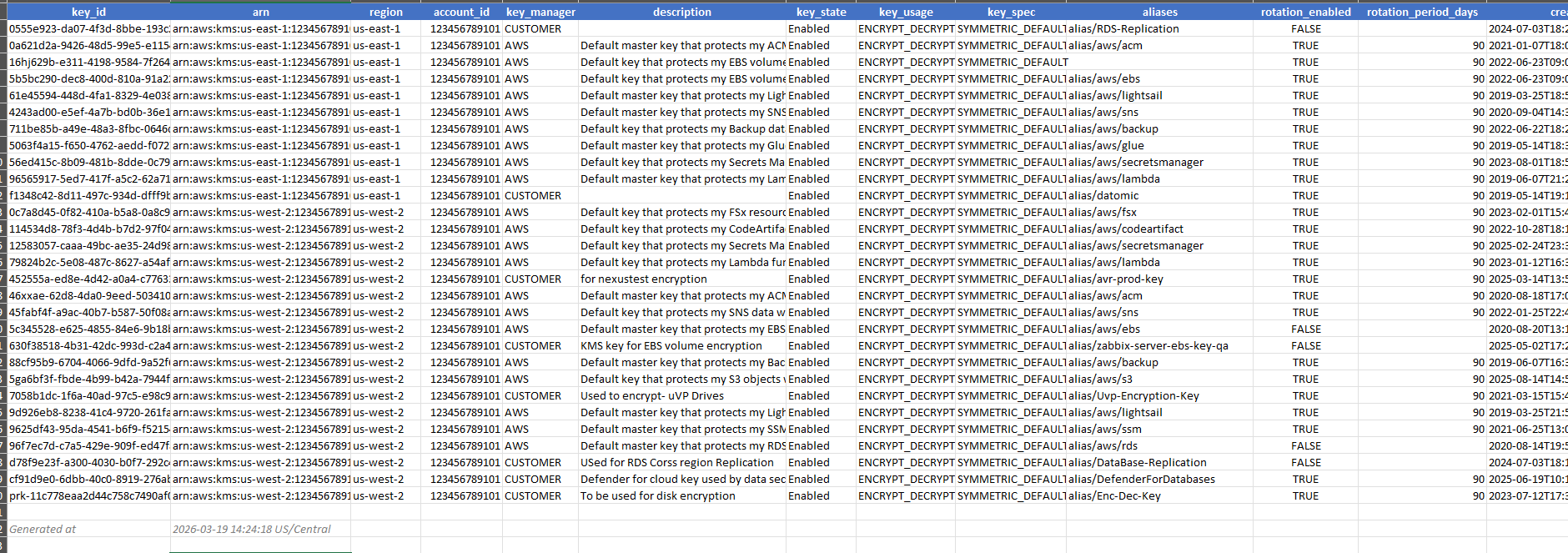Click us-east-1 region in alias/datomic row
The height and width of the screenshot is (553, 1568).
(385, 195)
